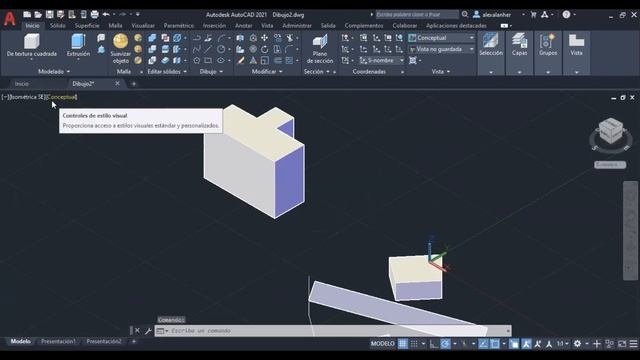
Task: Select the Rectangle drawing tool
Action: point(208,60)
